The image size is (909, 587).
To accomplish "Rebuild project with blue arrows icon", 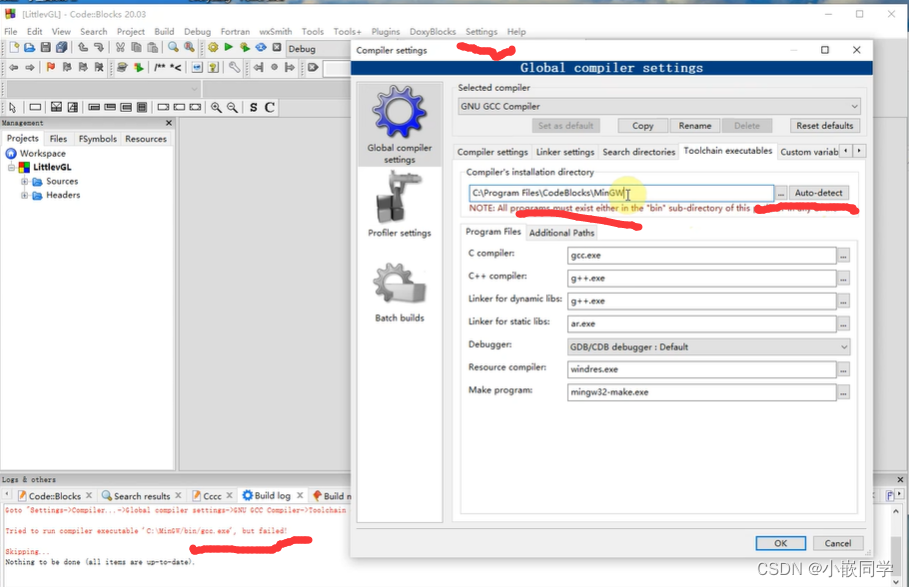I will [261, 48].
